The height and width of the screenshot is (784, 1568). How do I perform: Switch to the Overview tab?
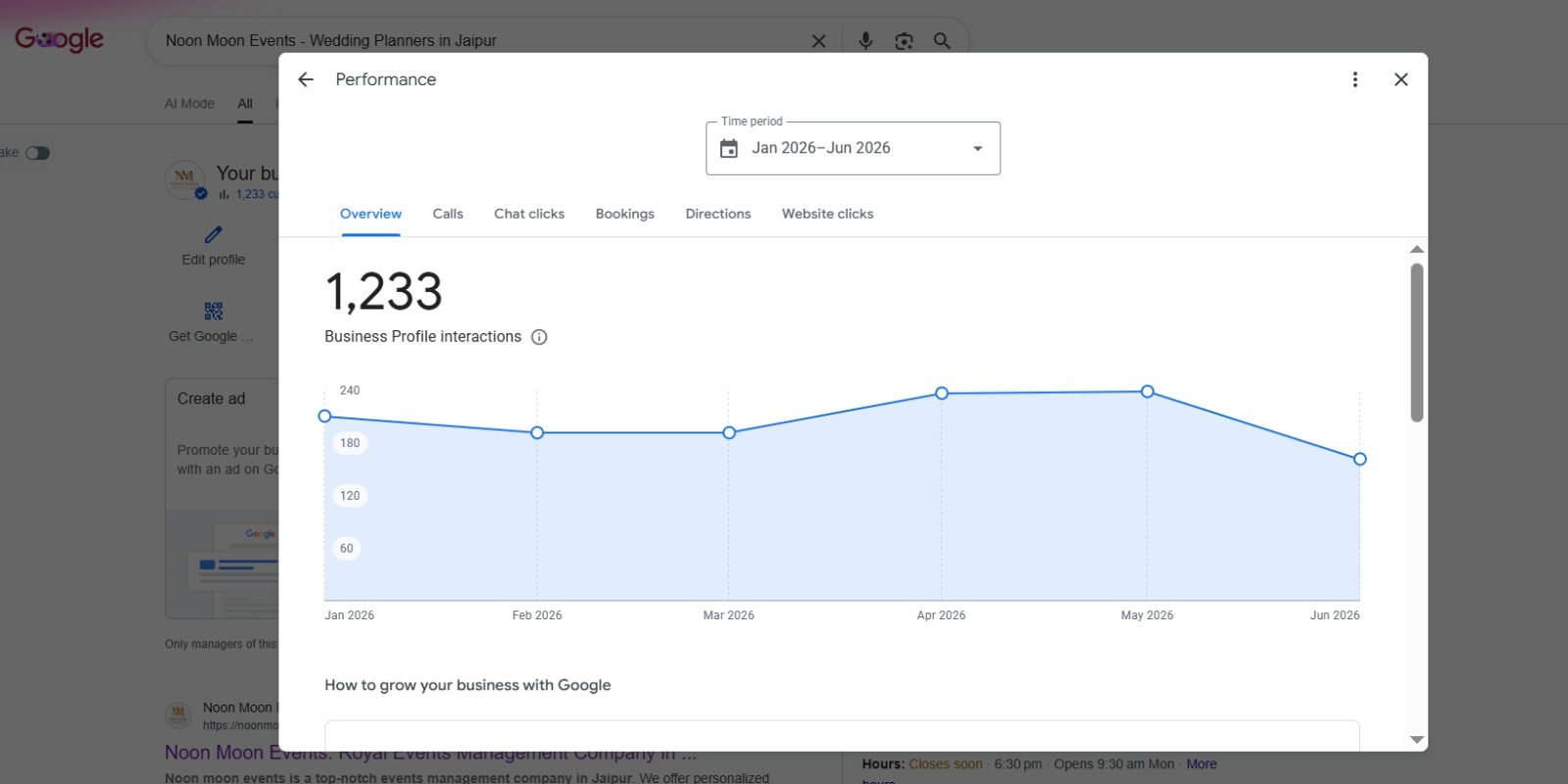click(370, 214)
